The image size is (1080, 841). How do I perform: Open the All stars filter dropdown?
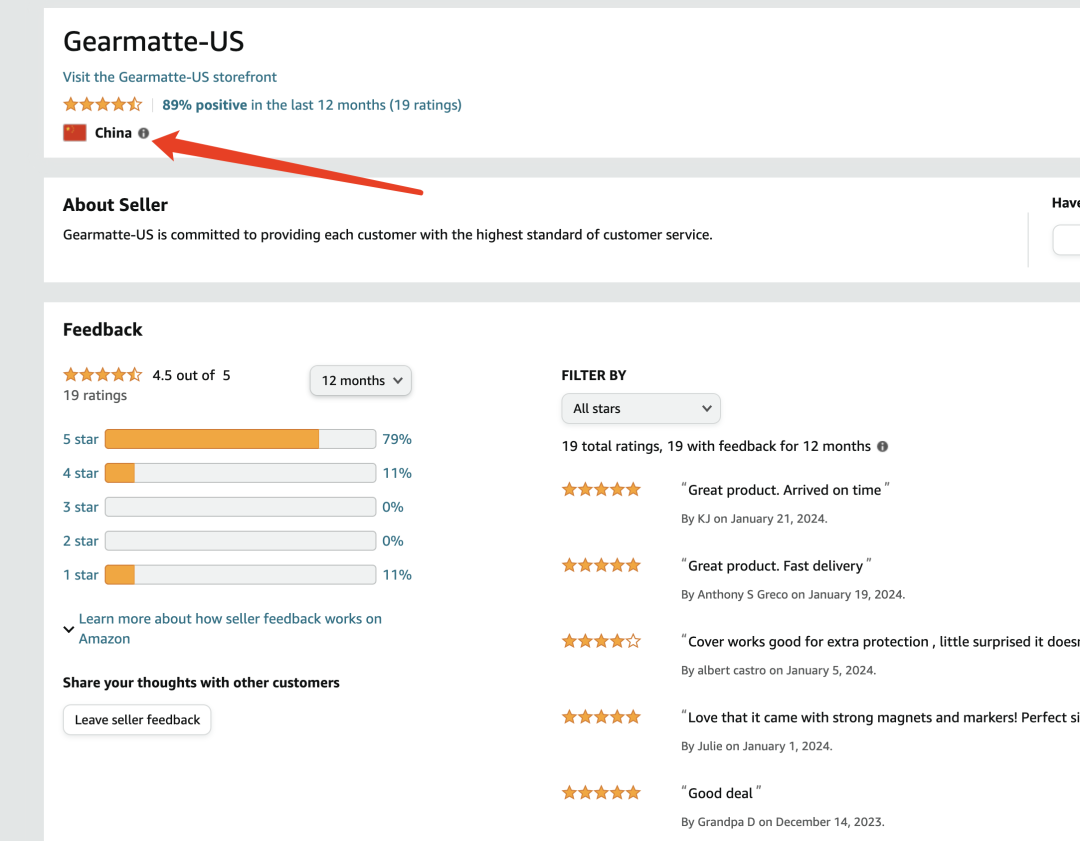pyautogui.click(x=641, y=408)
